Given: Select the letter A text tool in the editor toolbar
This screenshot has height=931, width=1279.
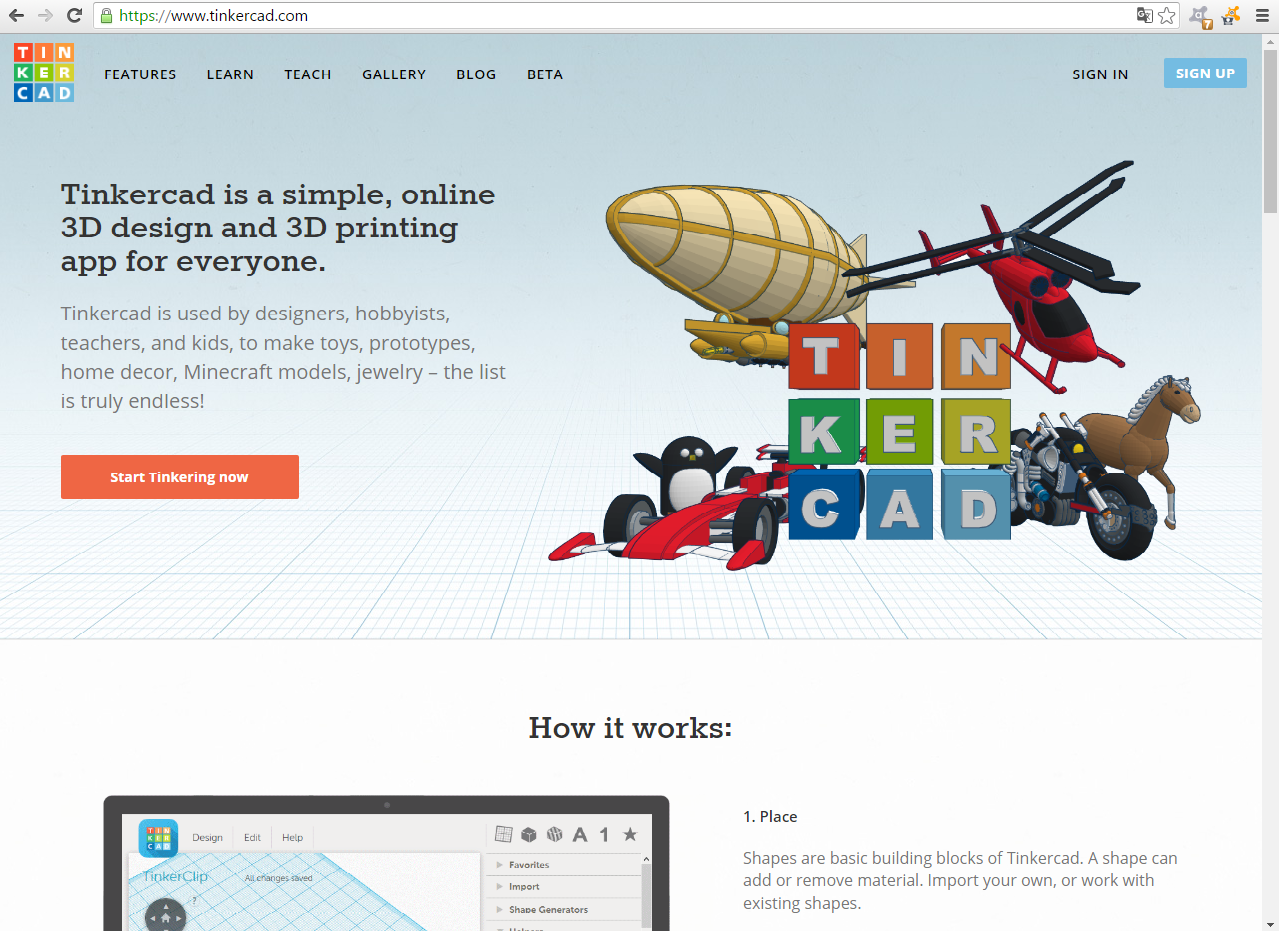Looking at the screenshot, I should (x=580, y=835).
